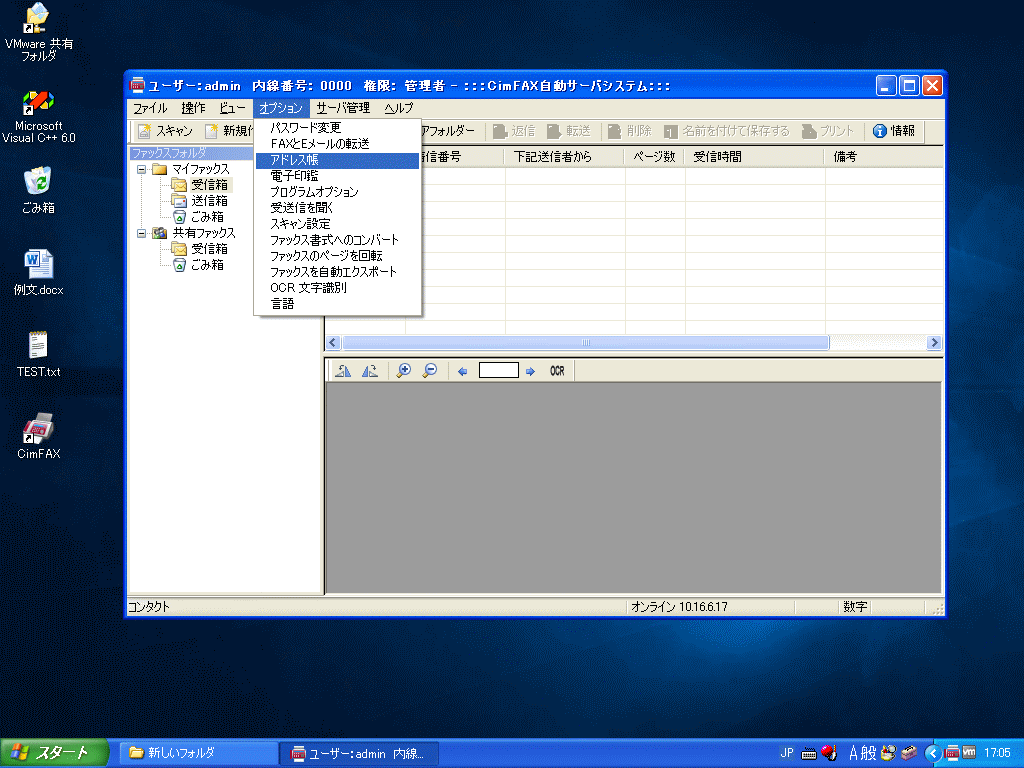
Task: Run OCR from the preview toolbar
Action: pyautogui.click(x=557, y=371)
